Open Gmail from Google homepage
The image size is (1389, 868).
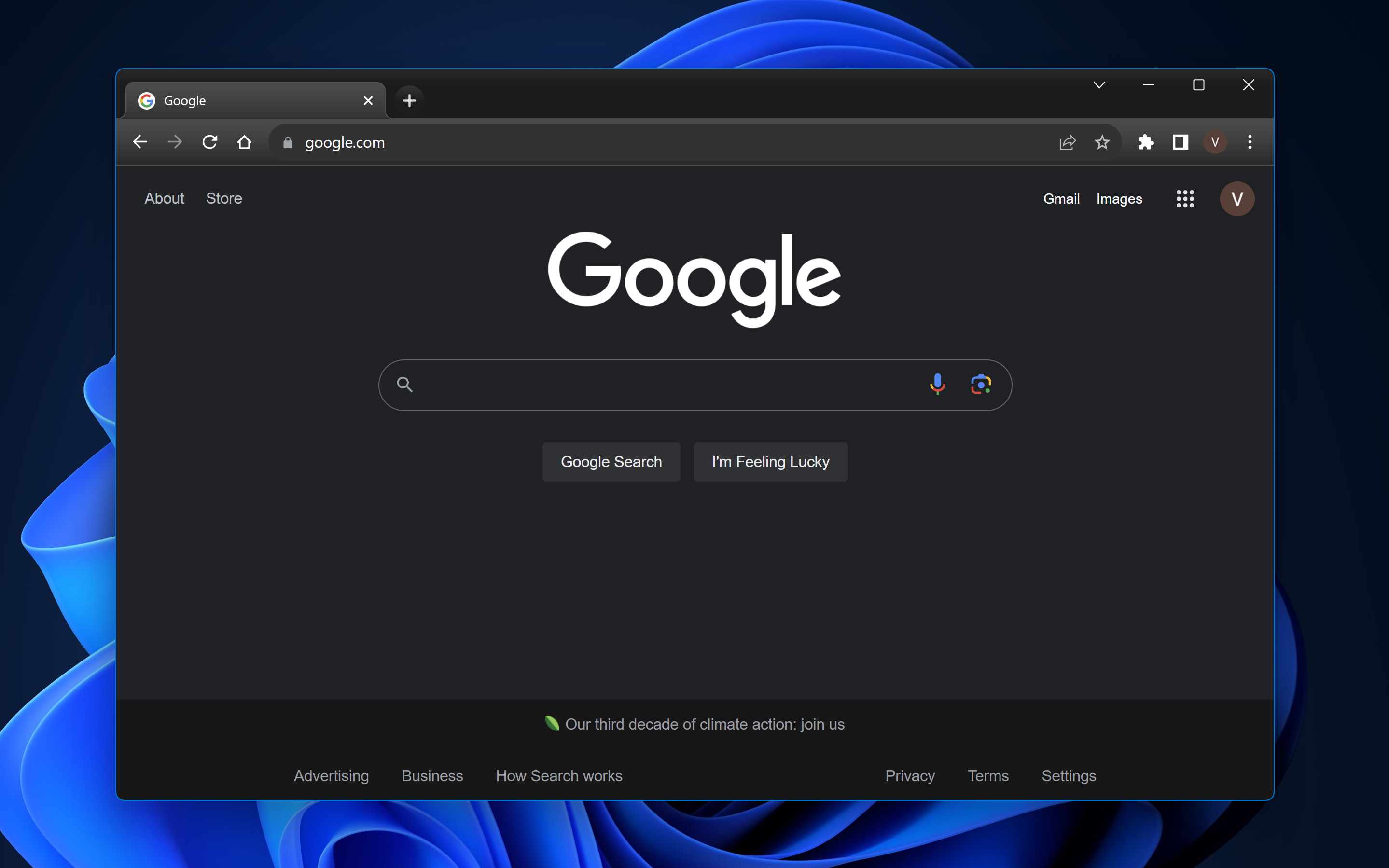(1061, 198)
